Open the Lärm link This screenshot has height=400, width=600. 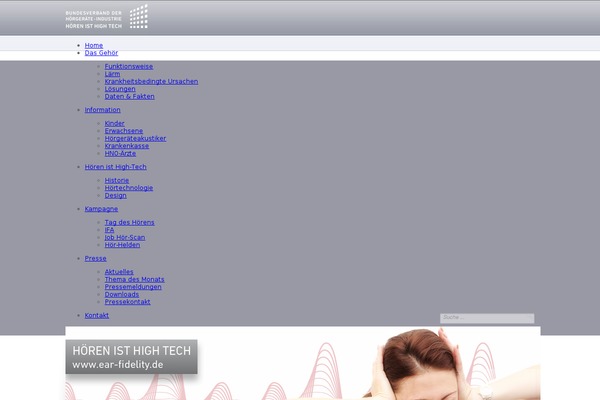pos(112,74)
